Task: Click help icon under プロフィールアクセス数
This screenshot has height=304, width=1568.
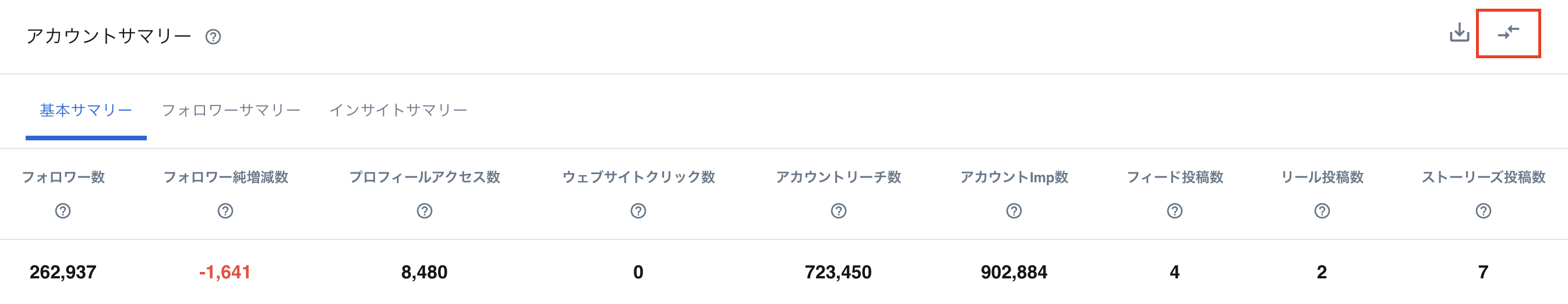Action: (424, 211)
